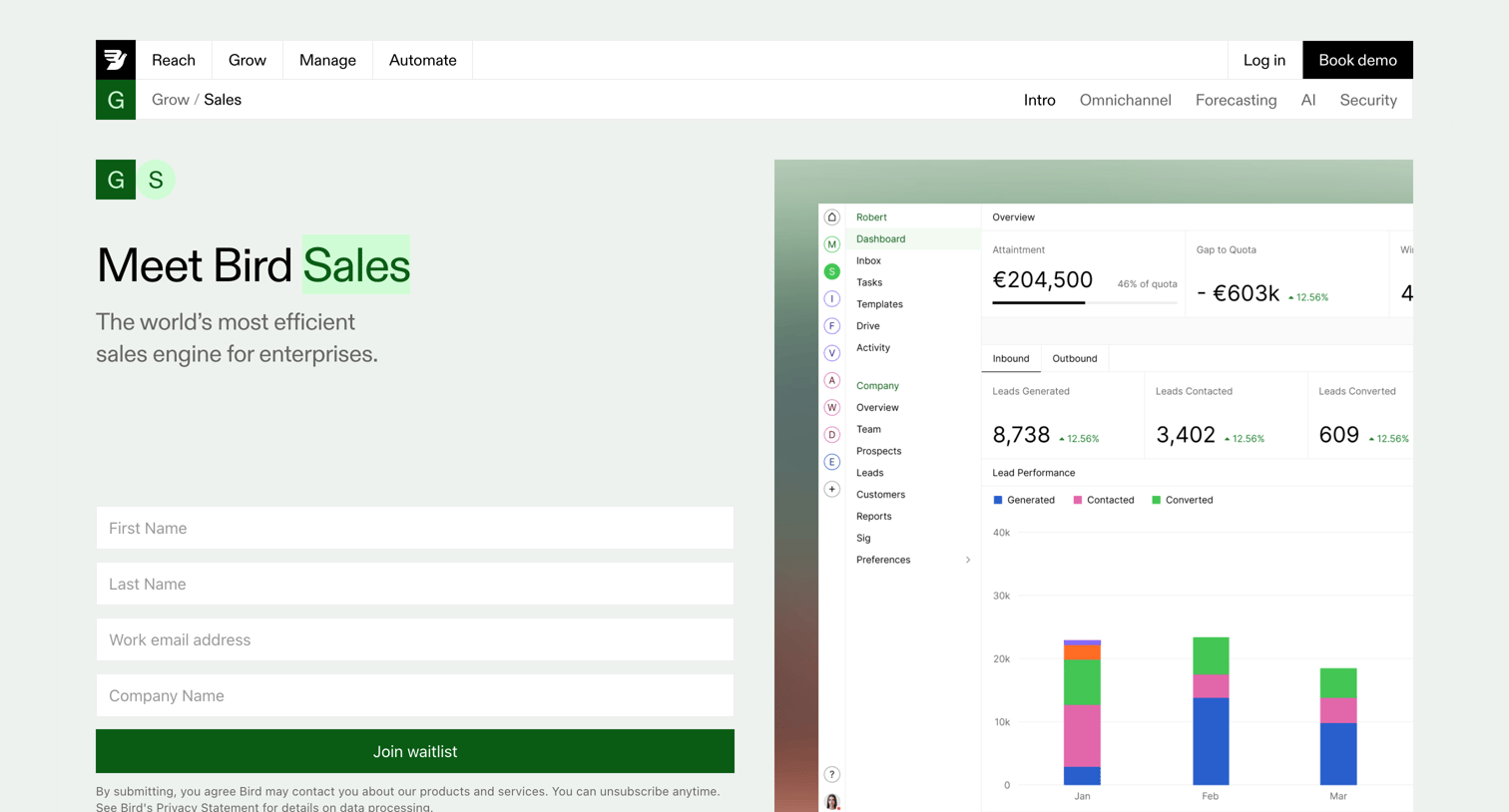Image resolution: width=1509 pixels, height=812 pixels.
Task: Select the F circle icon in sidebar
Action: pyautogui.click(x=832, y=326)
